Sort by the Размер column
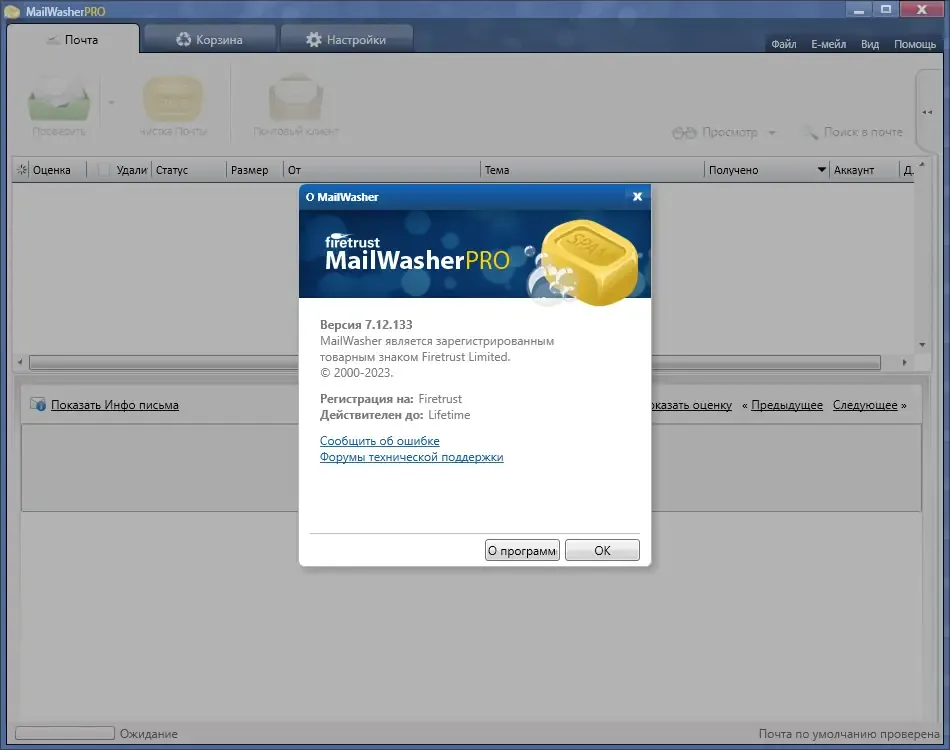This screenshot has width=950, height=750. pyautogui.click(x=254, y=170)
